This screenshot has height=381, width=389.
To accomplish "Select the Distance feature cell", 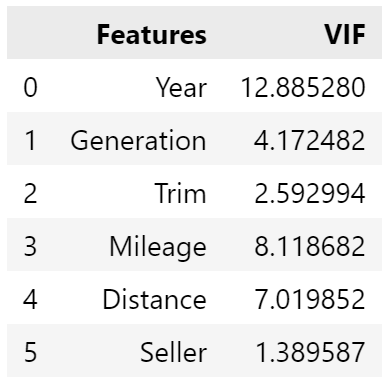I will [x=154, y=299].
